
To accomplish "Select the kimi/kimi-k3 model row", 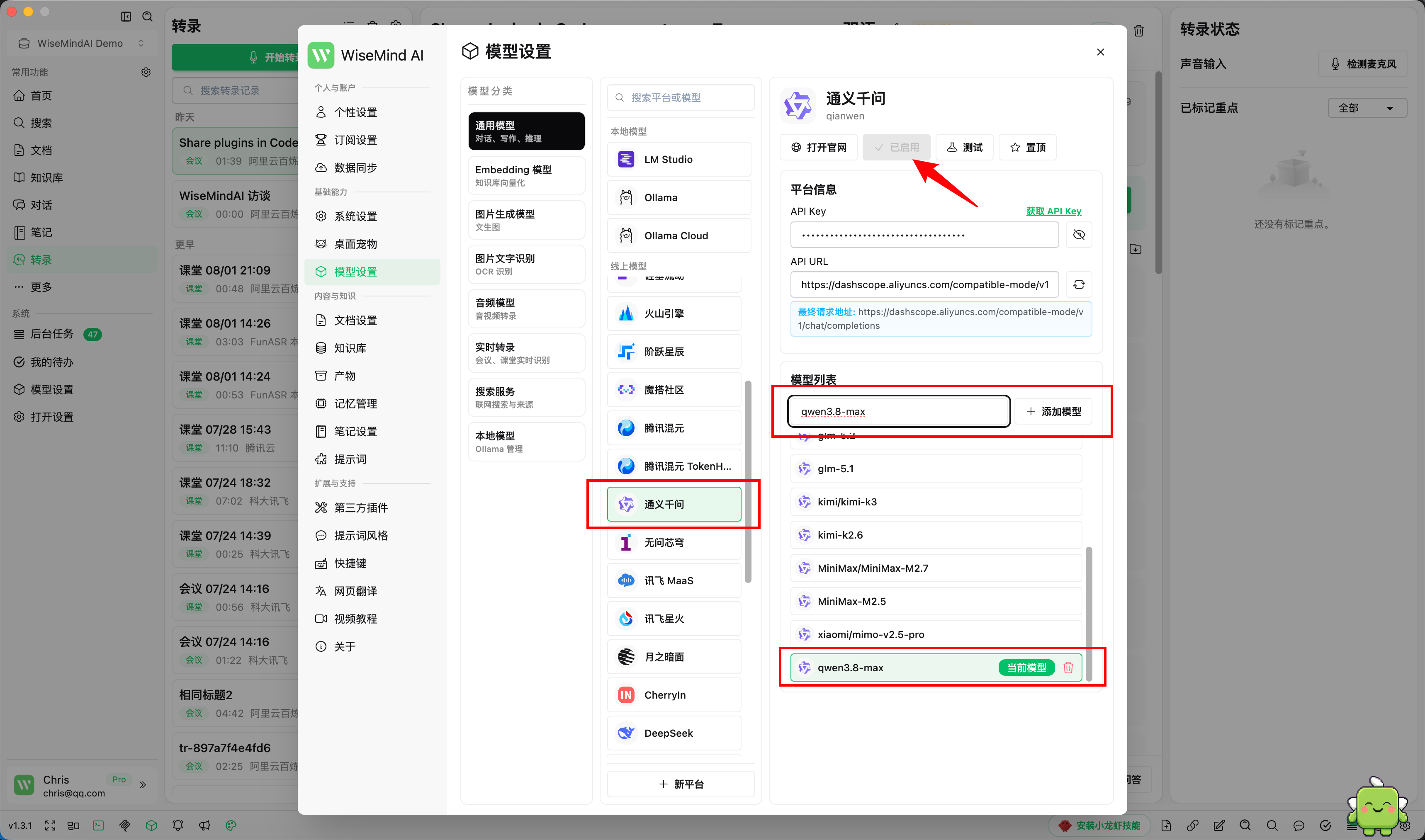I will (x=936, y=502).
